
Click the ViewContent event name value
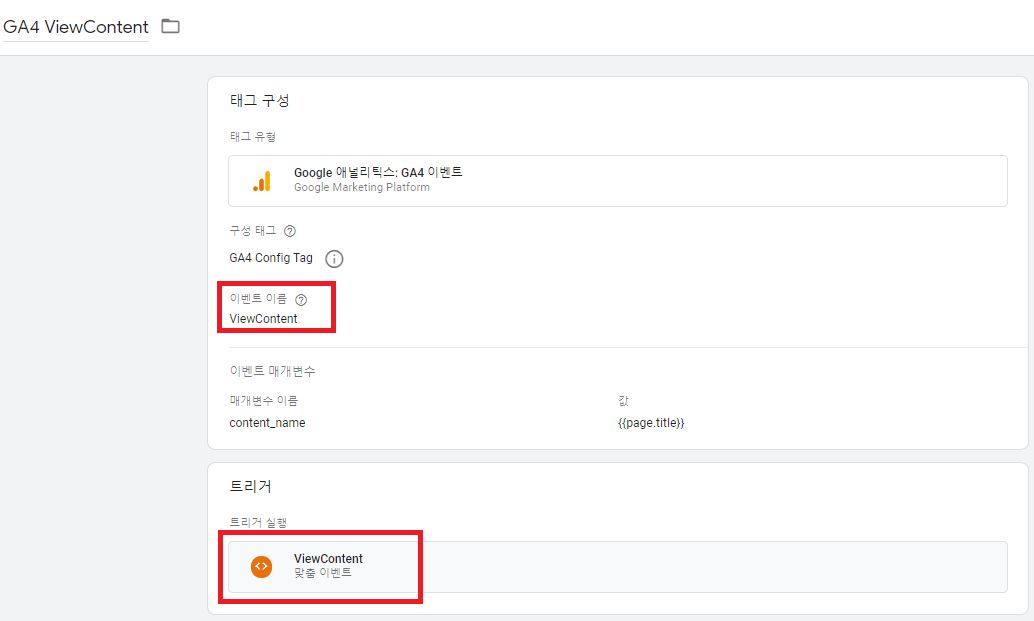263,318
